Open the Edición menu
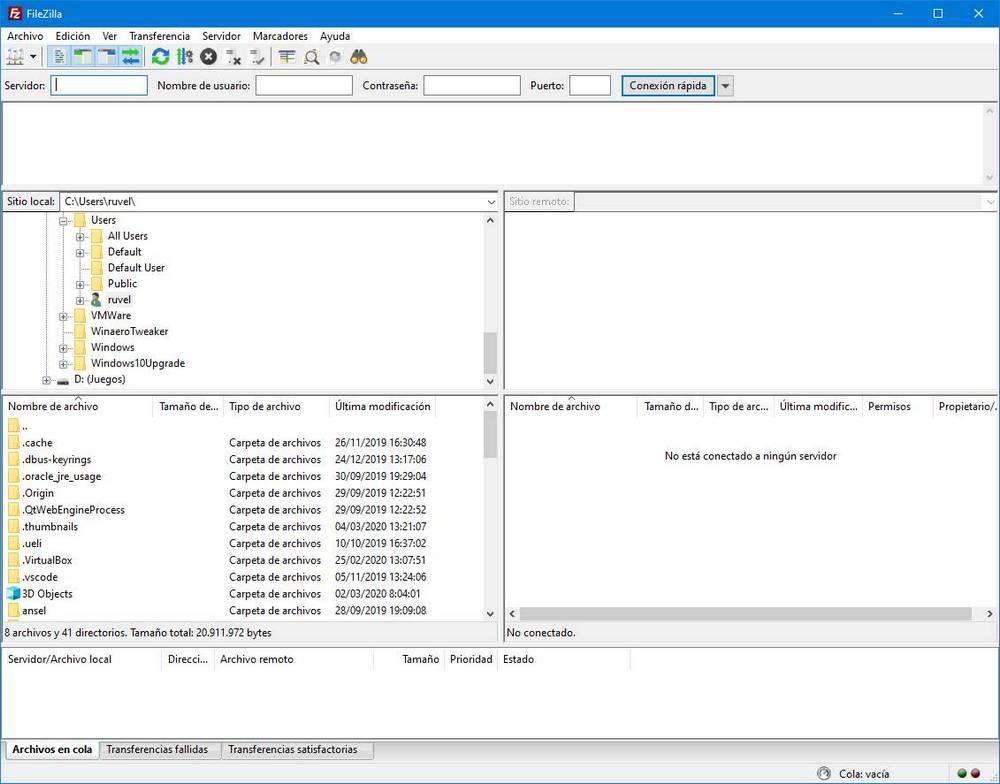This screenshot has height=784, width=1000. (x=73, y=36)
